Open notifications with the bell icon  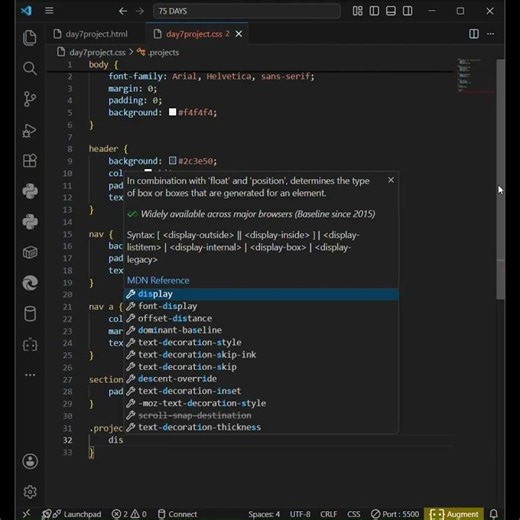pyautogui.click(x=494, y=514)
